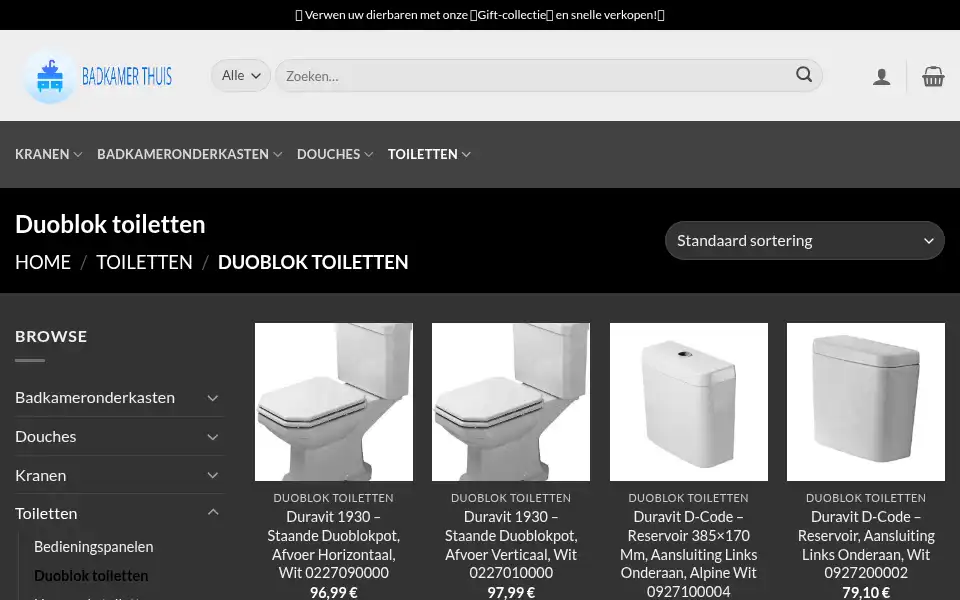The image size is (960, 600).
Task: Click the 97,99 € price
Action: click(x=511, y=592)
